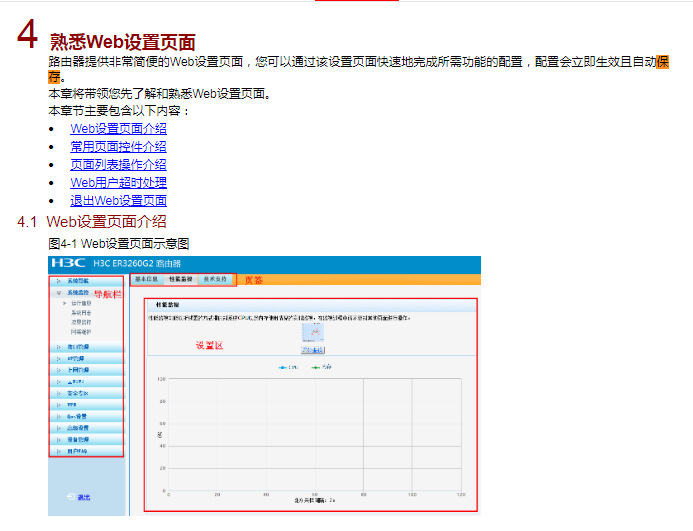Viewport: 693px width, 531px height.
Task: Open the 常用页面控件介绍 link
Action: click(118, 147)
